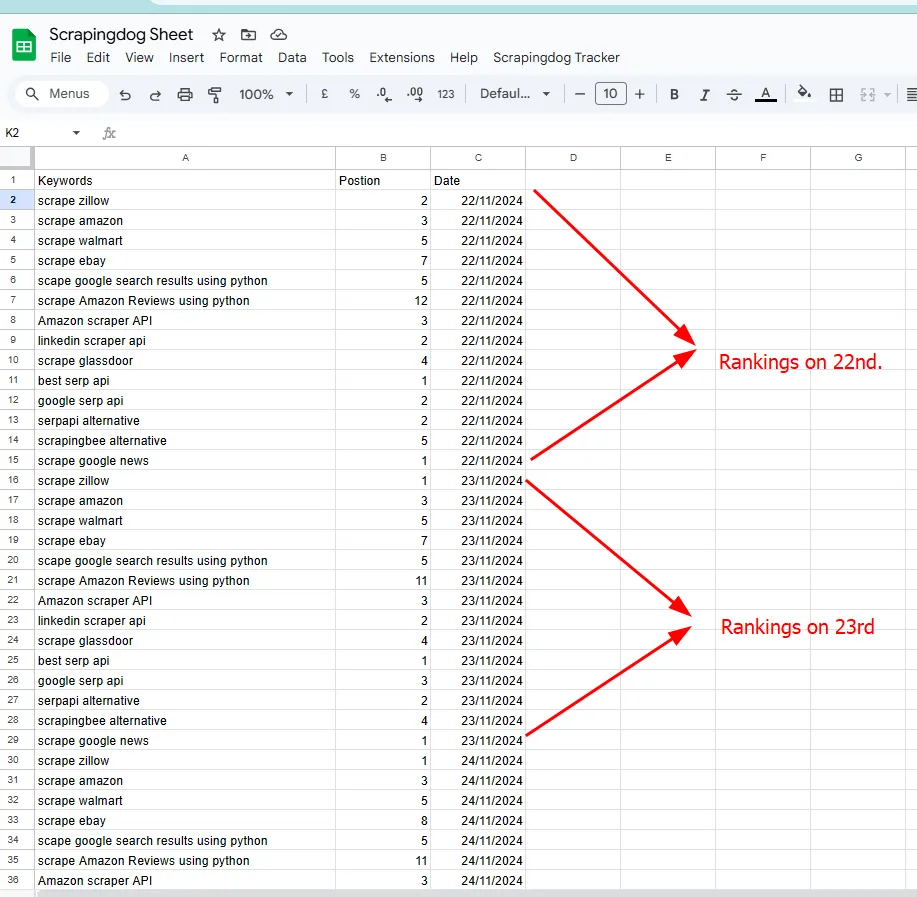The width and height of the screenshot is (917, 897).
Task: Increase font size with the plus button
Action: pyautogui.click(x=640, y=93)
